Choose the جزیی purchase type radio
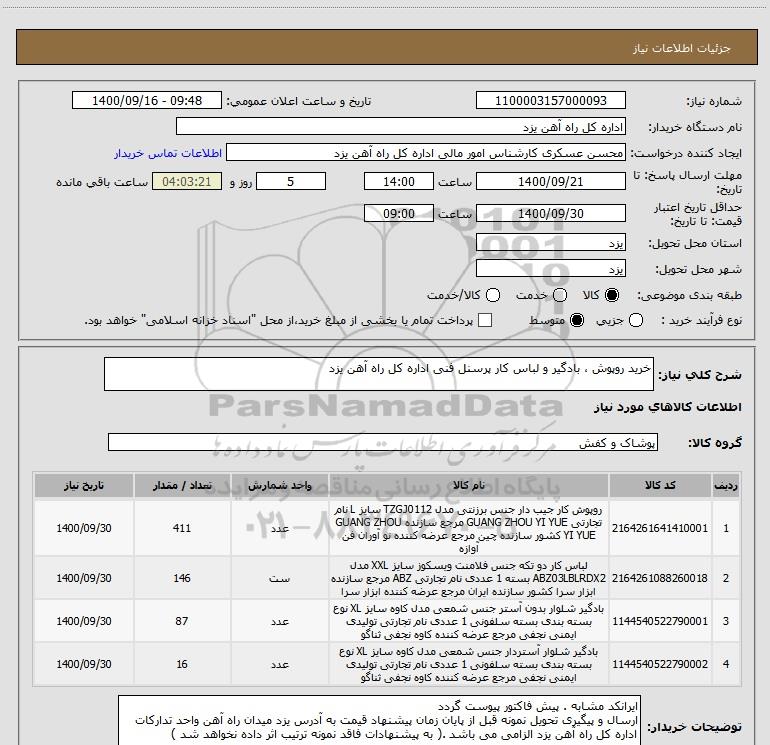The width and height of the screenshot is (770, 745). coord(636,320)
